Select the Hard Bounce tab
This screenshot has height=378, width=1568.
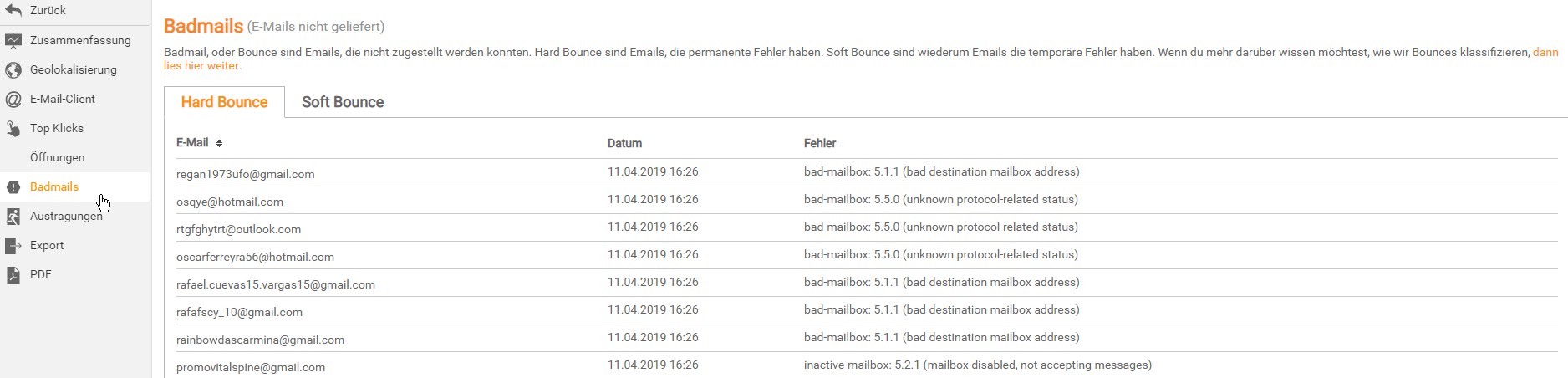coord(224,102)
